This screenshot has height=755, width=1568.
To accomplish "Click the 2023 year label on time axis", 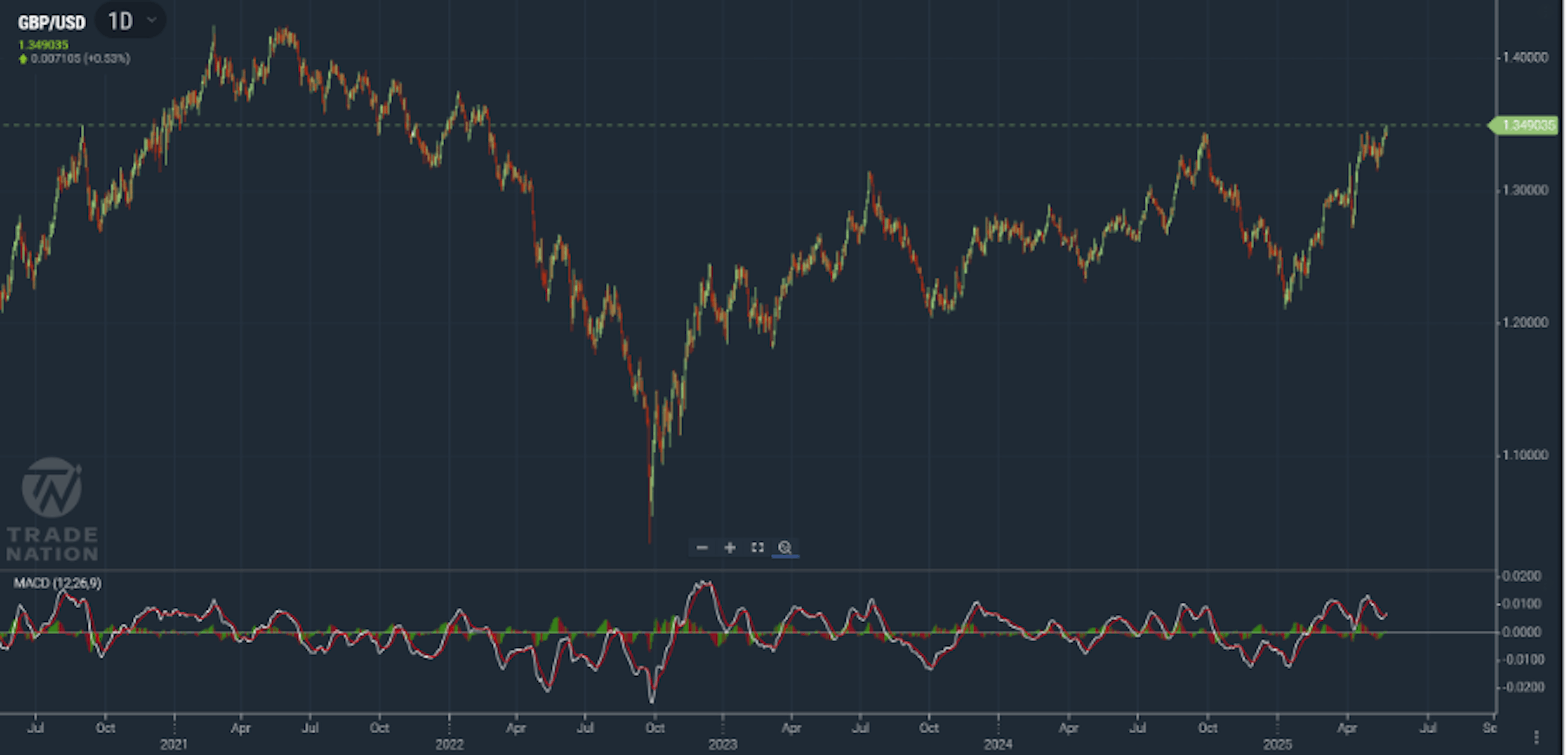I will click(x=722, y=744).
